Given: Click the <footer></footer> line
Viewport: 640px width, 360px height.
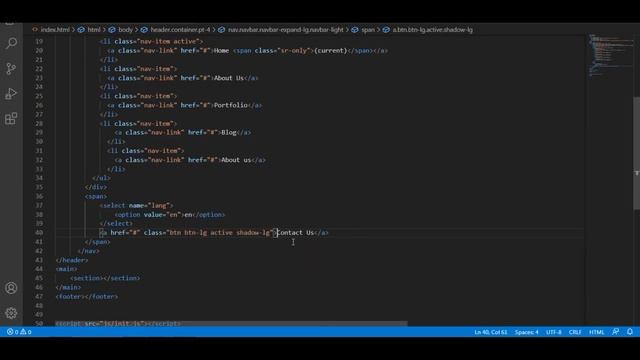Looking at the screenshot, I should (87, 297).
